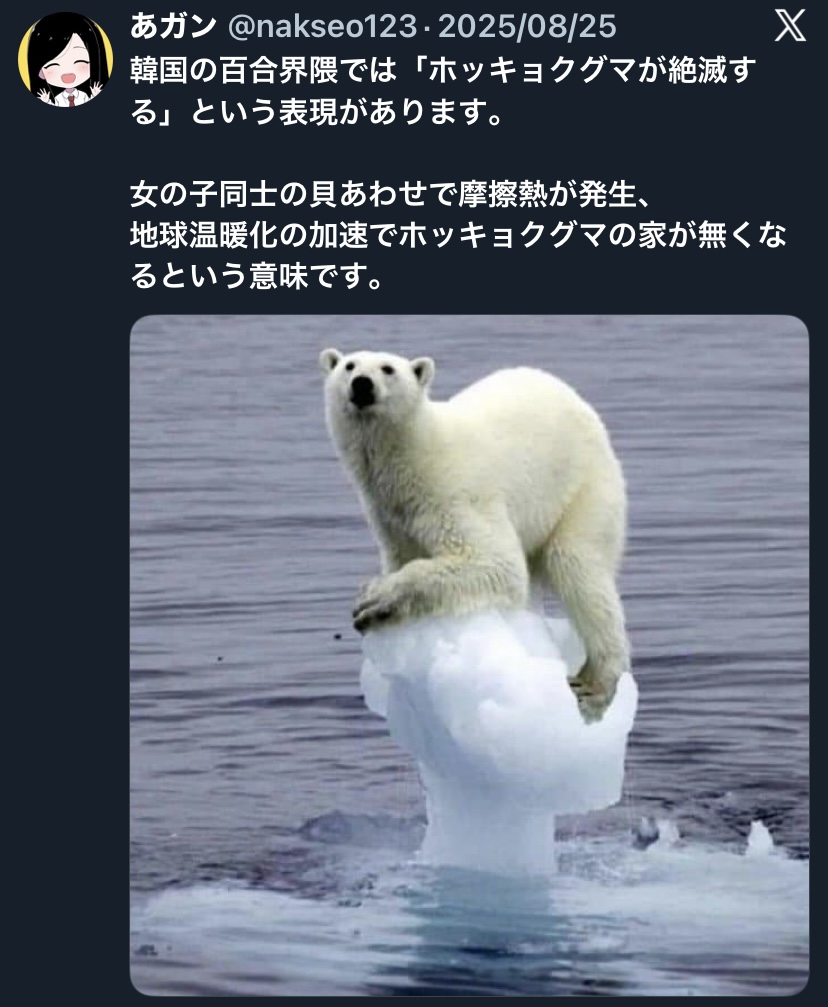The height and width of the screenshot is (1007, 828).
Task: Click the display name あガン
Action: (173, 26)
